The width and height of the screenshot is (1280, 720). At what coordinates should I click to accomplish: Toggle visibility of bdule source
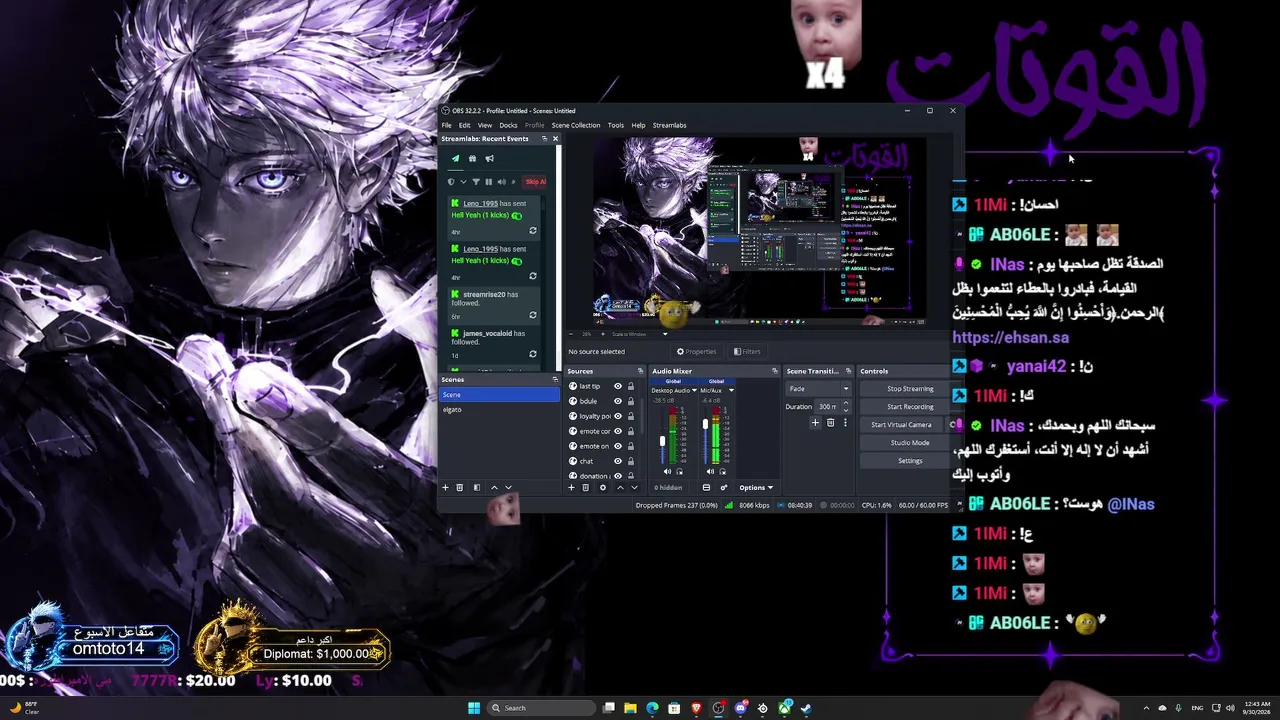point(618,401)
